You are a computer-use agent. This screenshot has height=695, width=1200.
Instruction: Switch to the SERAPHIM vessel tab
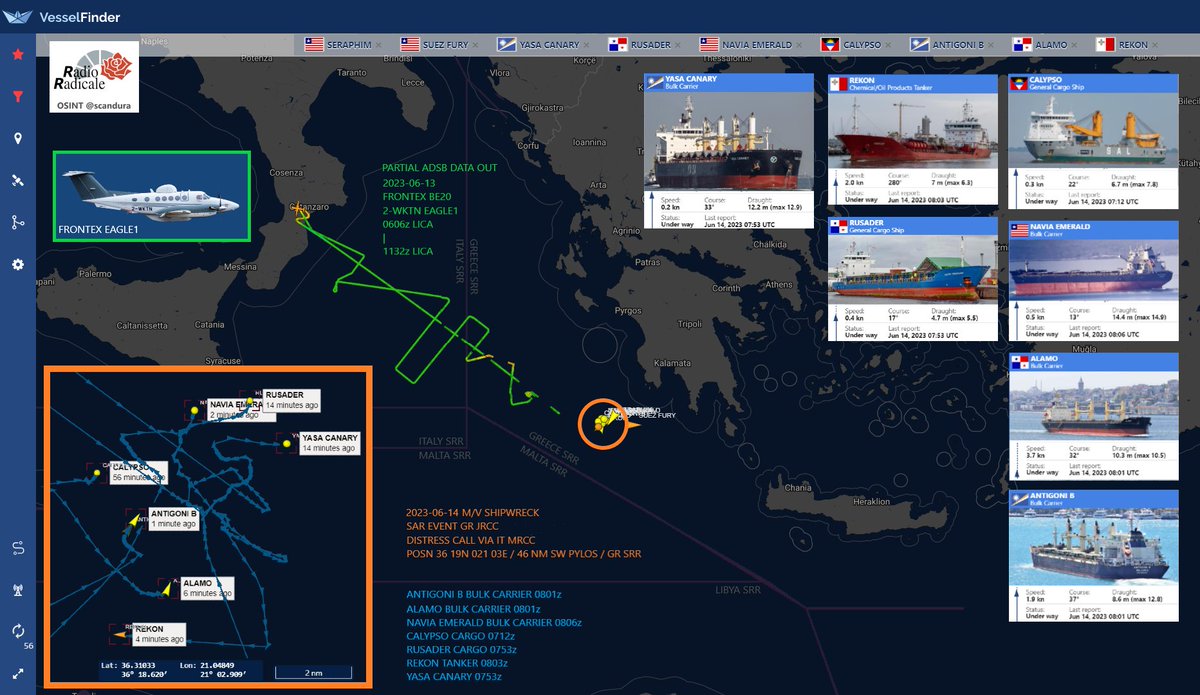(x=342, y=45)
